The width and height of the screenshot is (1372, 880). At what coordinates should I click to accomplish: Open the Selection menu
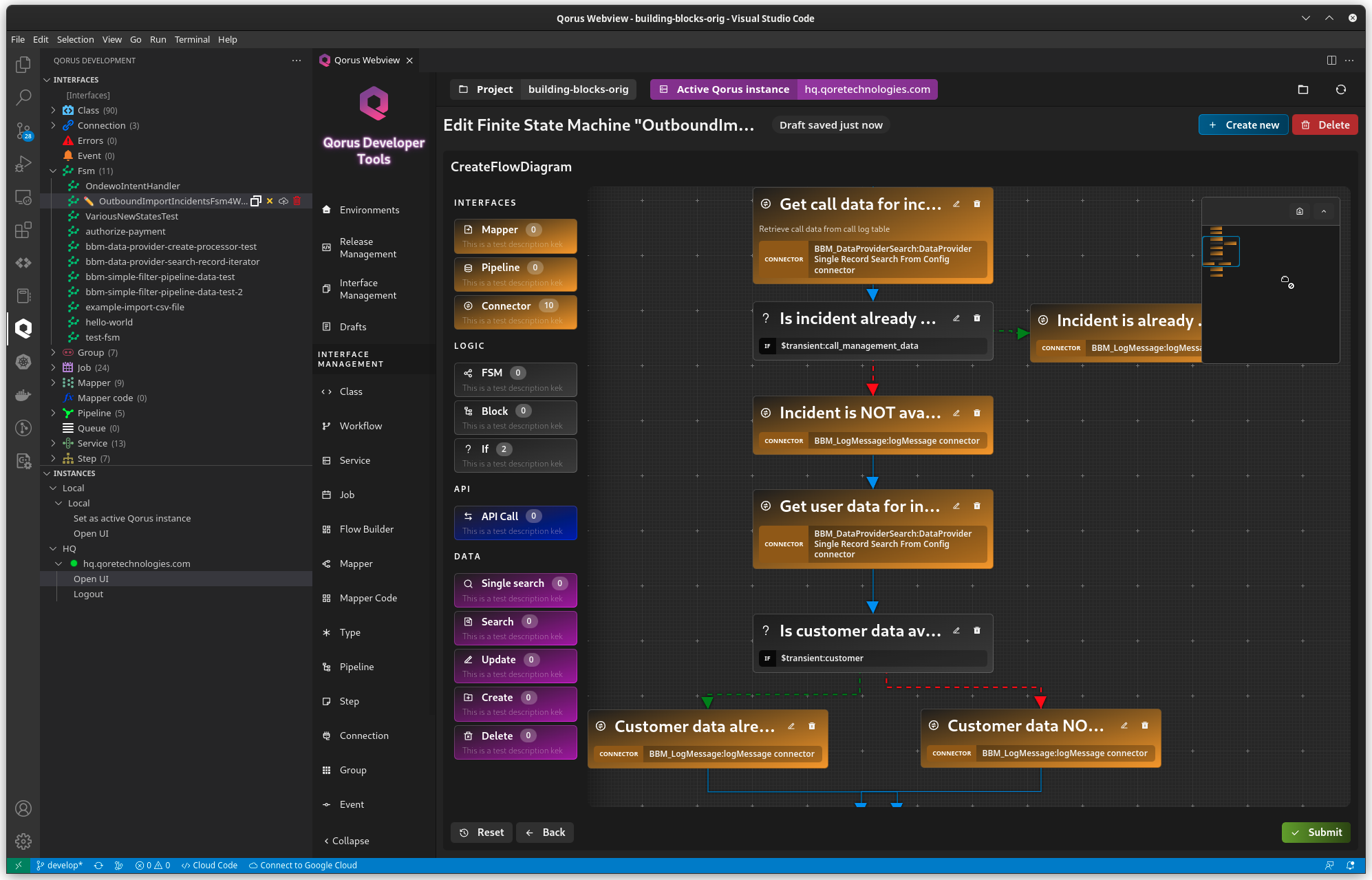tap(75, 39)
